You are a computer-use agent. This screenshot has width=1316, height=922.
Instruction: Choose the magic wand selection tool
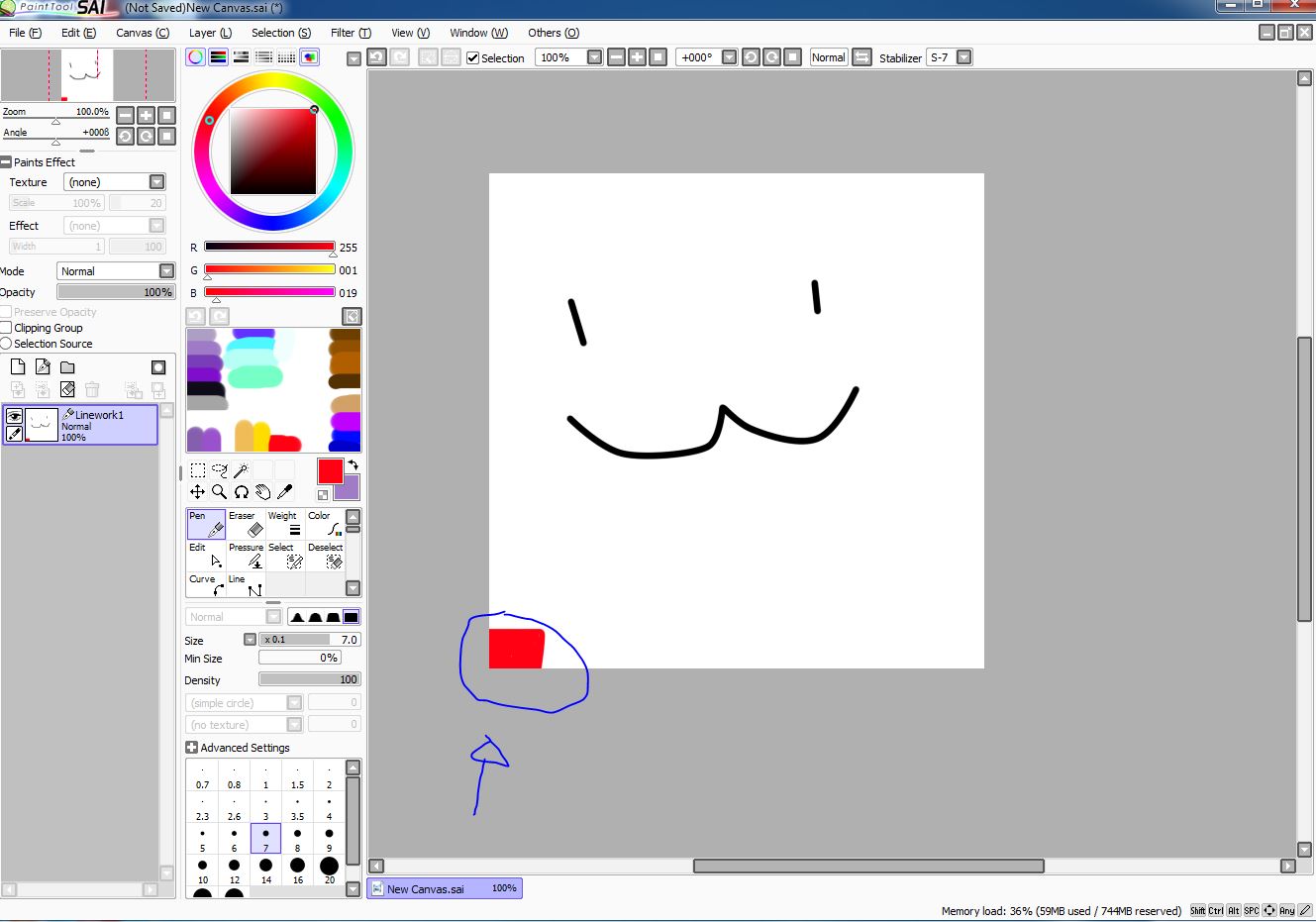[241, 470]
